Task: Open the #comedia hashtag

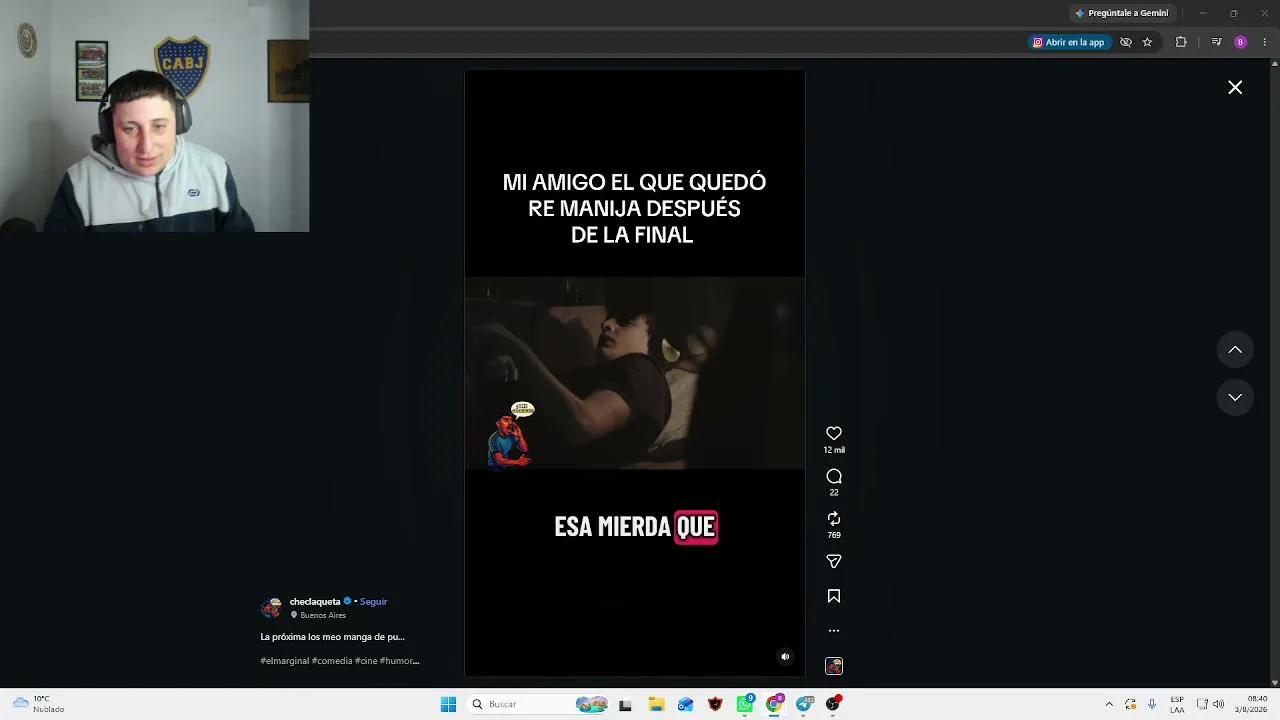Action: (331, 661)
